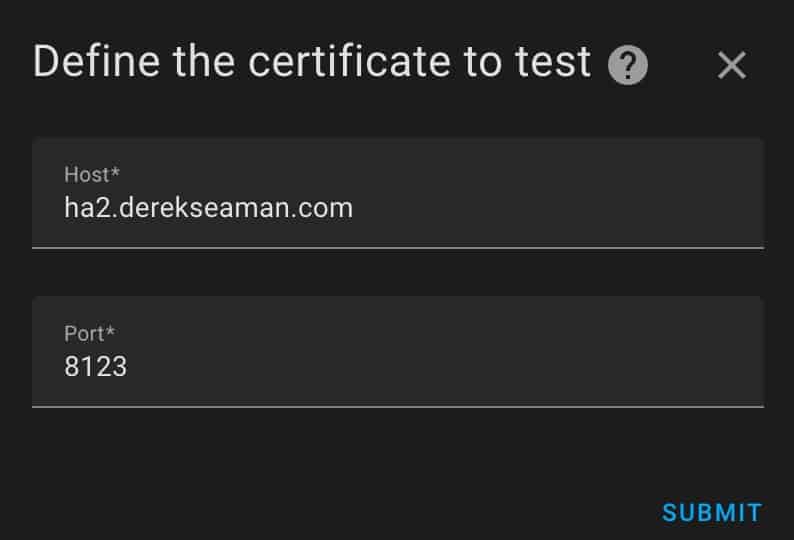Click the blue SUBMIT text button
Viewport: 794px width, 540px height.
pos(711,513)
